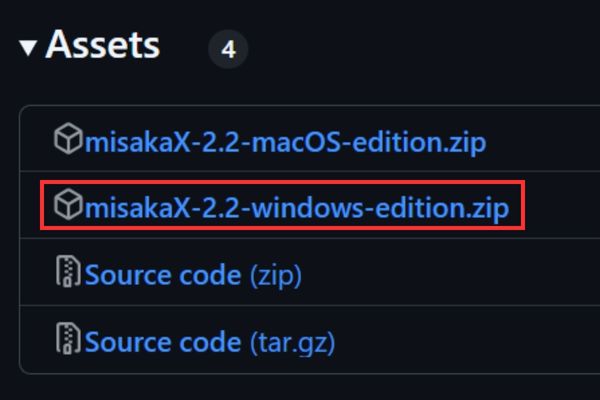
Task: Click zip file icon beside Source code (zip)
Action: 68,273
